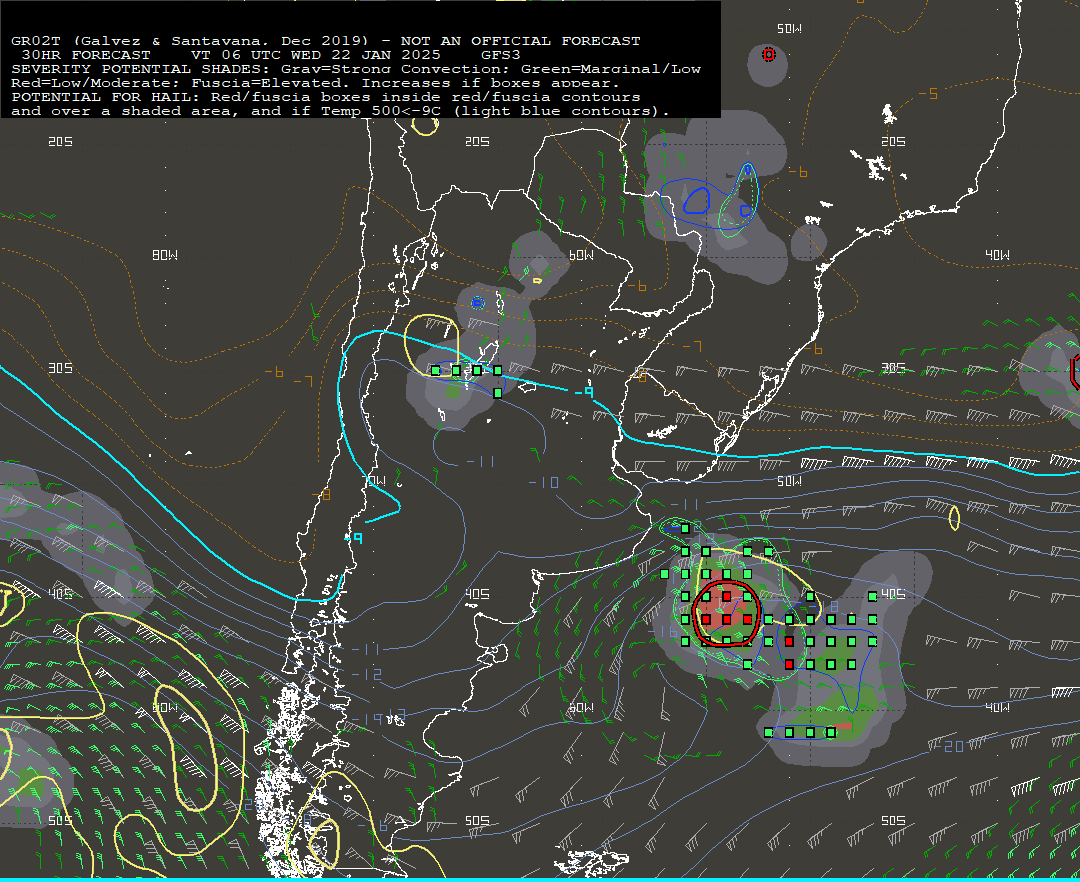Click the orange -5 contour label
The image size is (1080, 882).
point(928,94)
